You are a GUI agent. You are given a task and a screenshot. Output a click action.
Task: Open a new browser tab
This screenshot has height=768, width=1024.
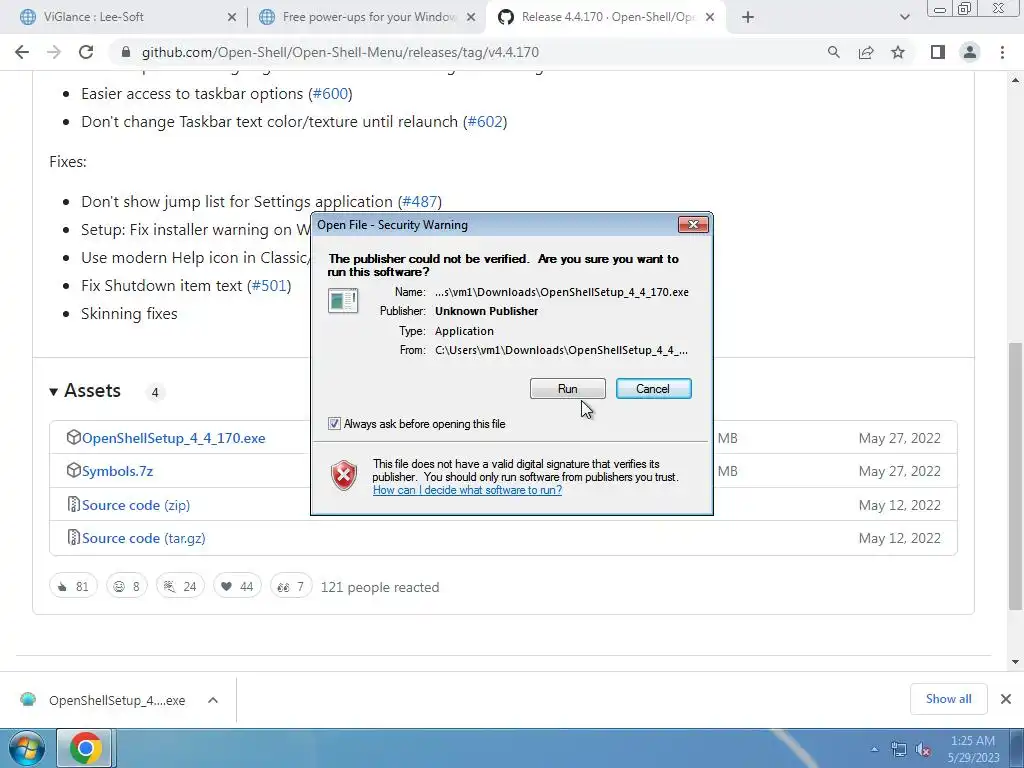tap(748, 18)
